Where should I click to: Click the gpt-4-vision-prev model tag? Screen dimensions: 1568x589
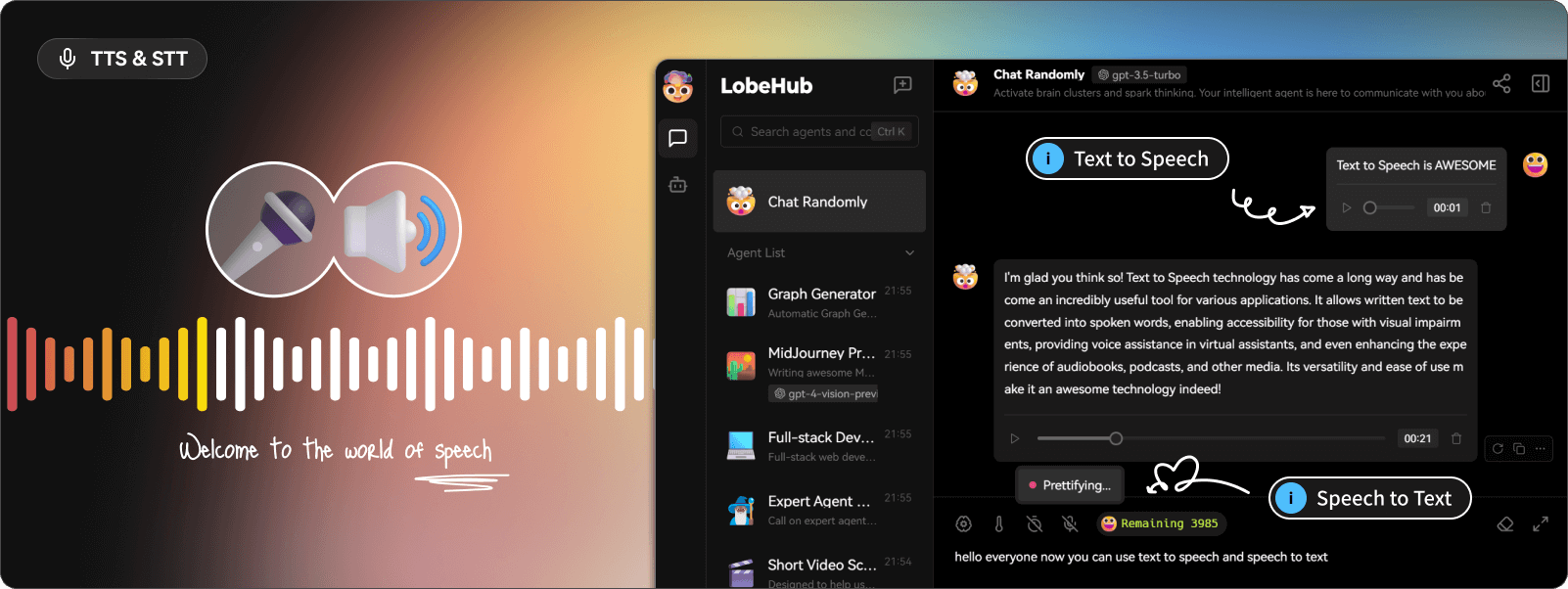pyautogui.click(x=825, y=393)
